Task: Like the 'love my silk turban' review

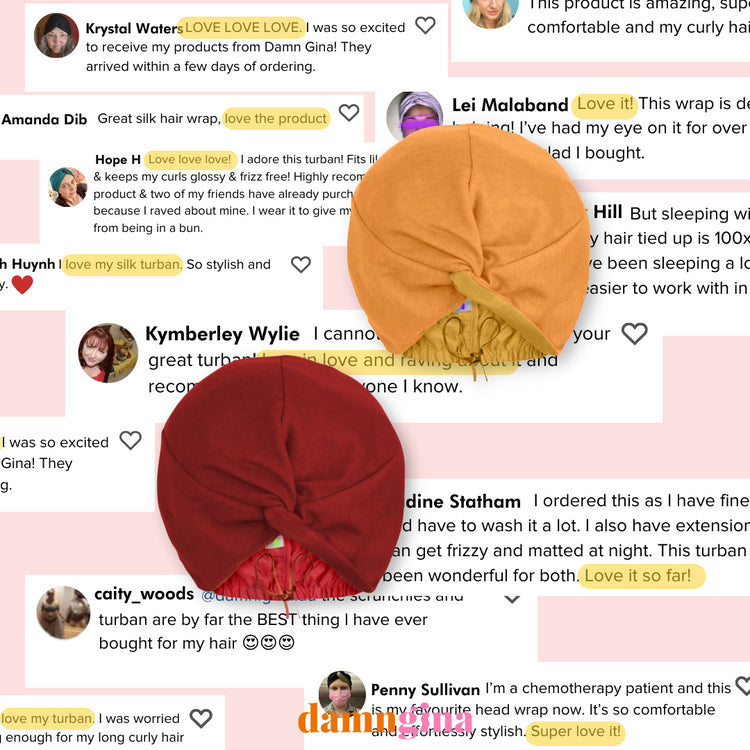Action: coord(301,265)
